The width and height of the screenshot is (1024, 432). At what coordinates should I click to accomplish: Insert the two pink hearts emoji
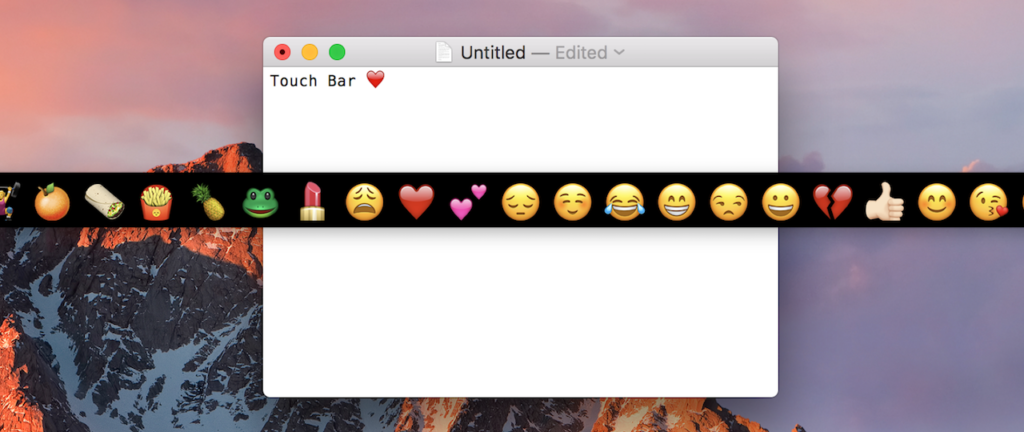[468, 202]
